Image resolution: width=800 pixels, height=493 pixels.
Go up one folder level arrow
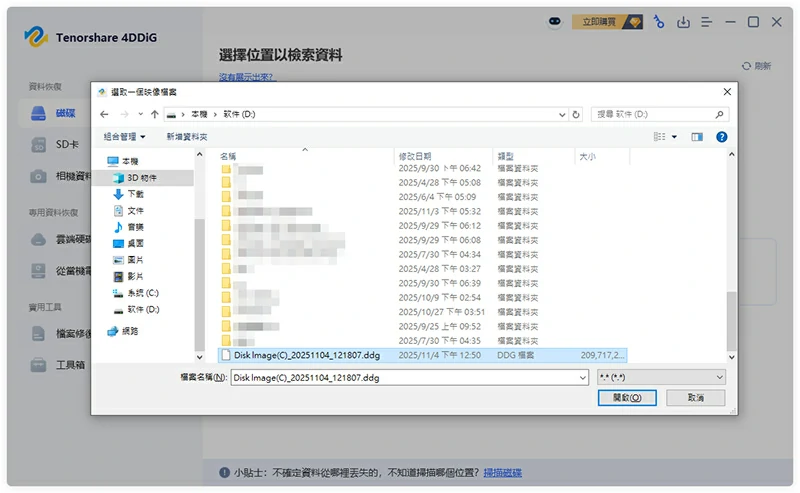pyautogui.click(x=155, y=114)
